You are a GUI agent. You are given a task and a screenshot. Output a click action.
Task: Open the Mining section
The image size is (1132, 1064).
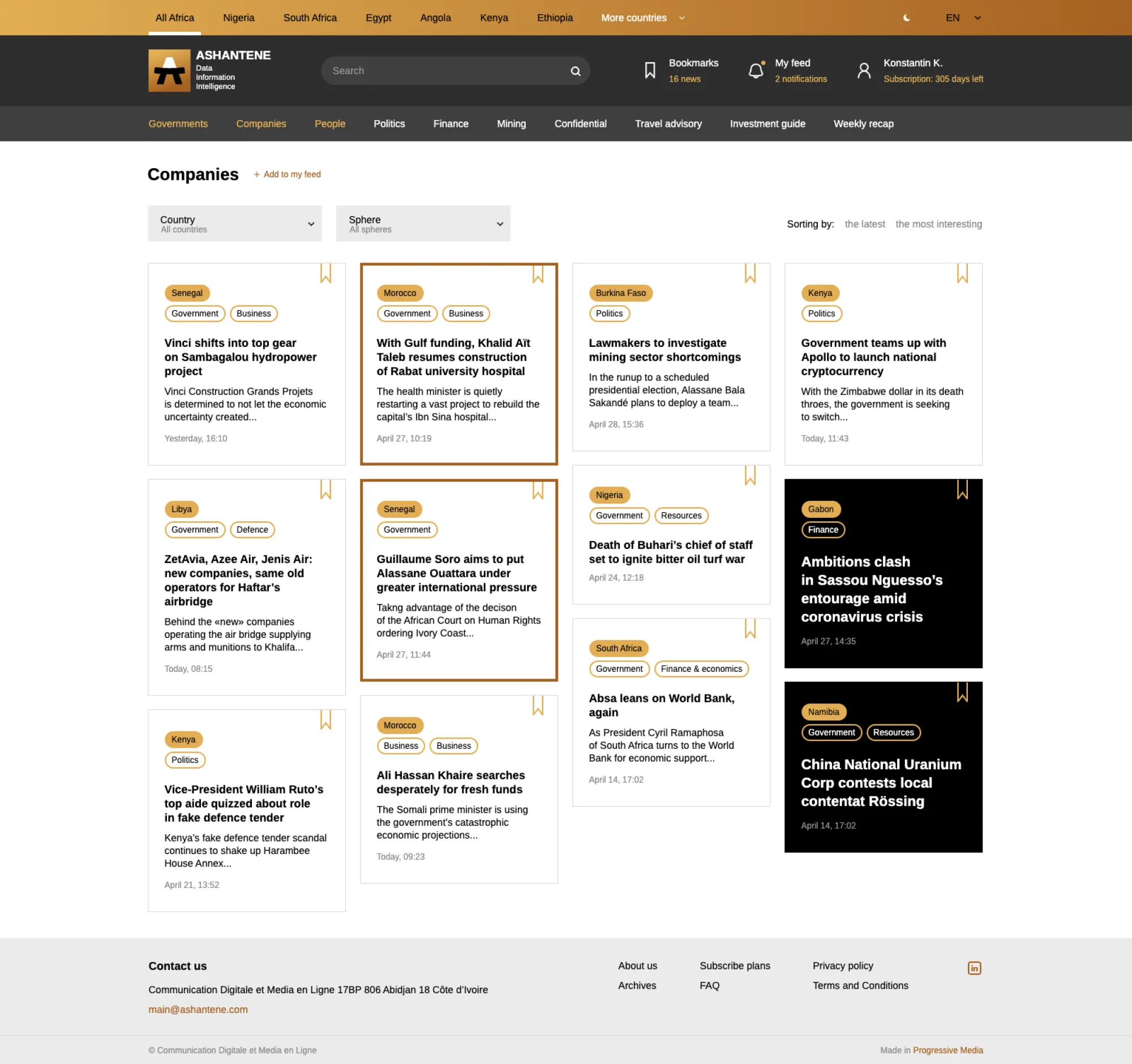[x=511, y=123]
